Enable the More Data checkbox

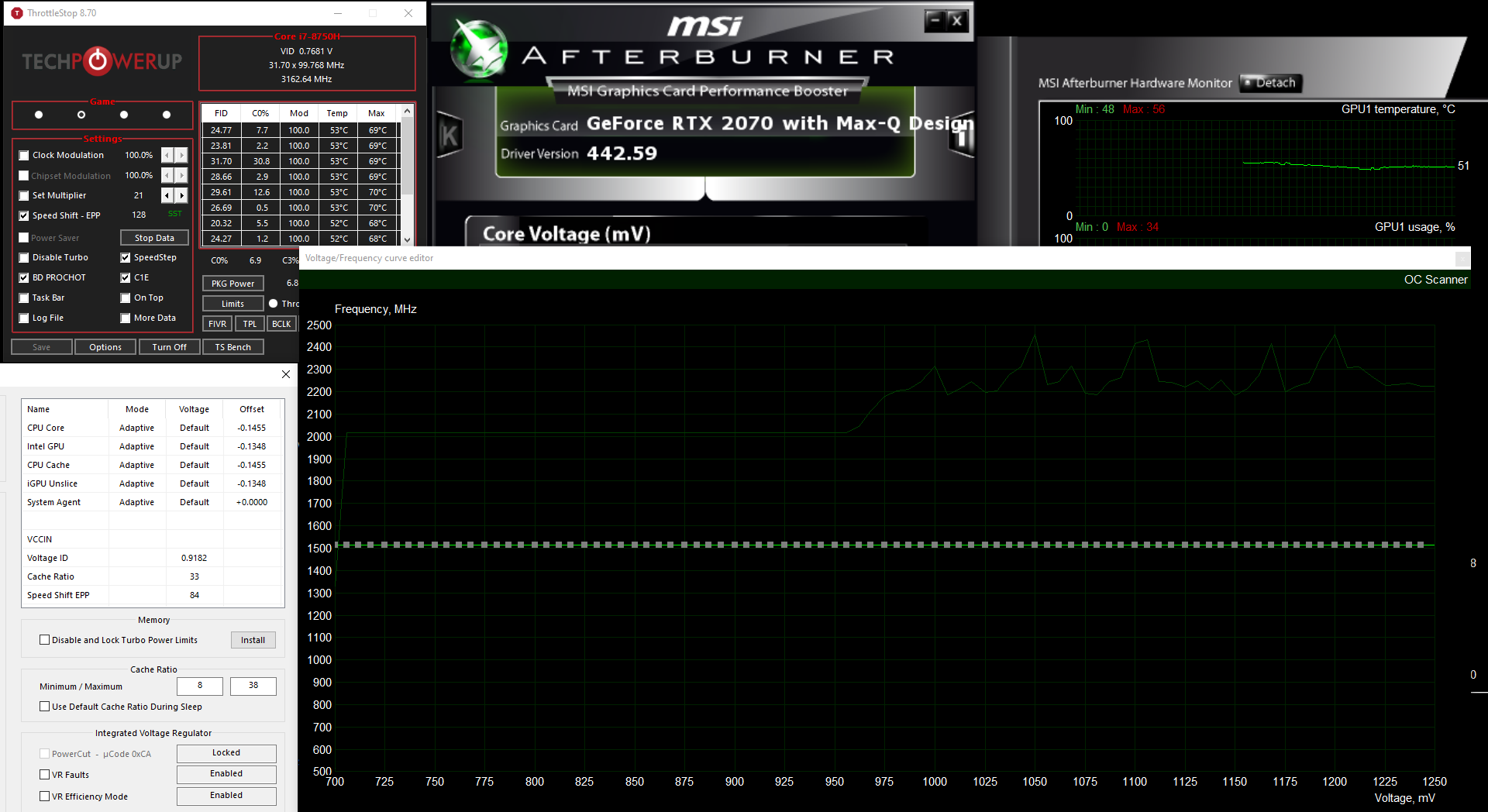(126, 318)
